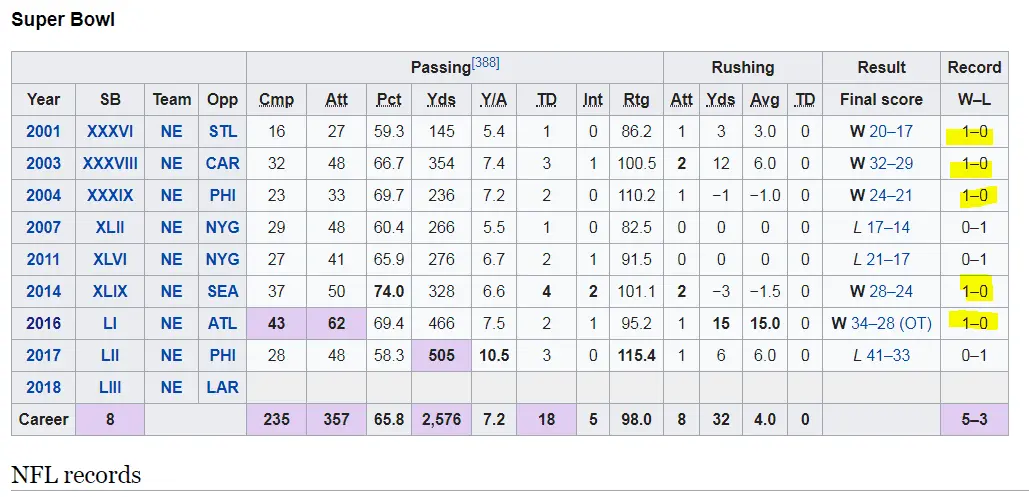Open the 41–33 final score link

(x=890, y=355)
